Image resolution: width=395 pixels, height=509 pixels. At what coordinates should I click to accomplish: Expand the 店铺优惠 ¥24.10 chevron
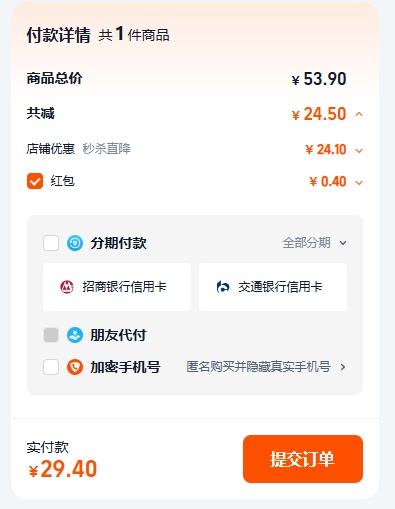359,150
